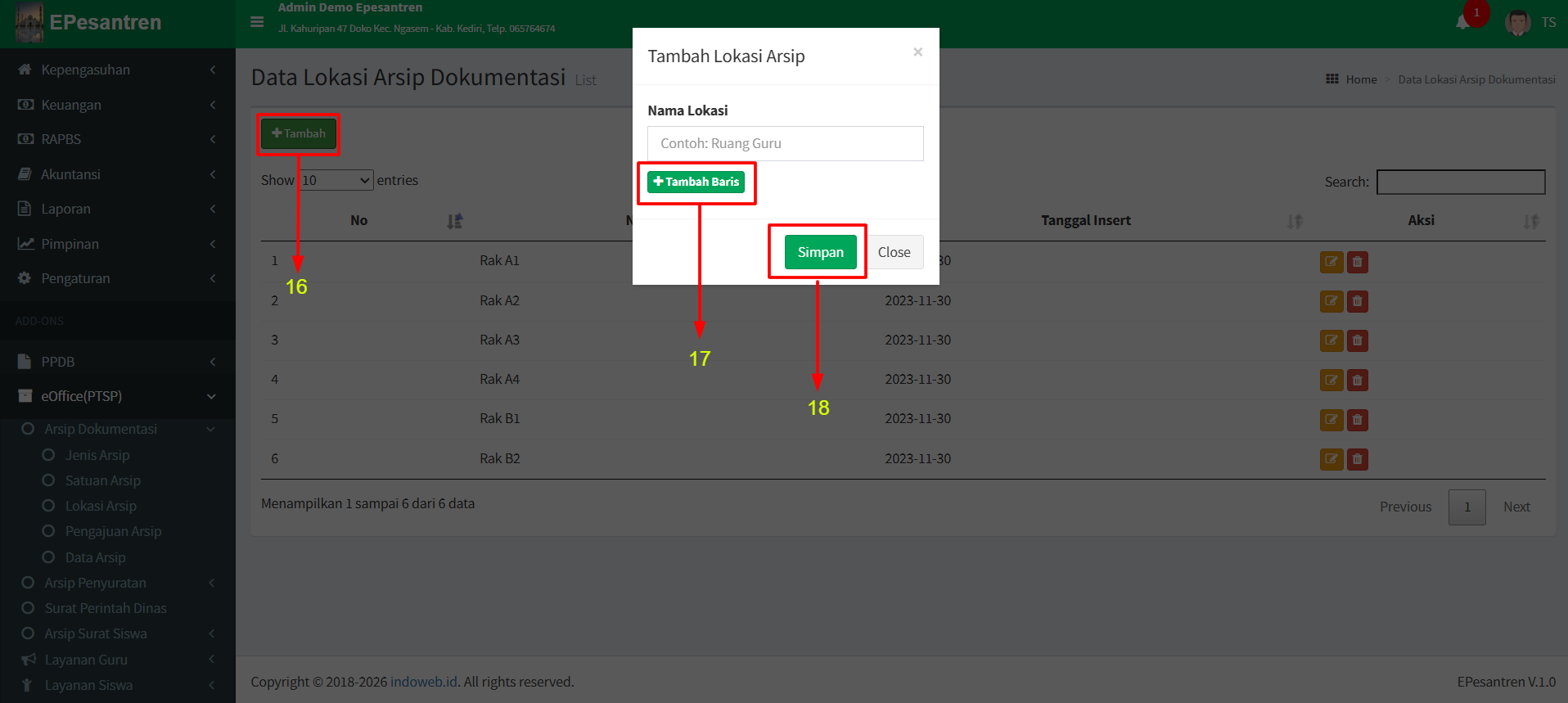
Task: Open the show entries dropdown
Action: point(336,180)
